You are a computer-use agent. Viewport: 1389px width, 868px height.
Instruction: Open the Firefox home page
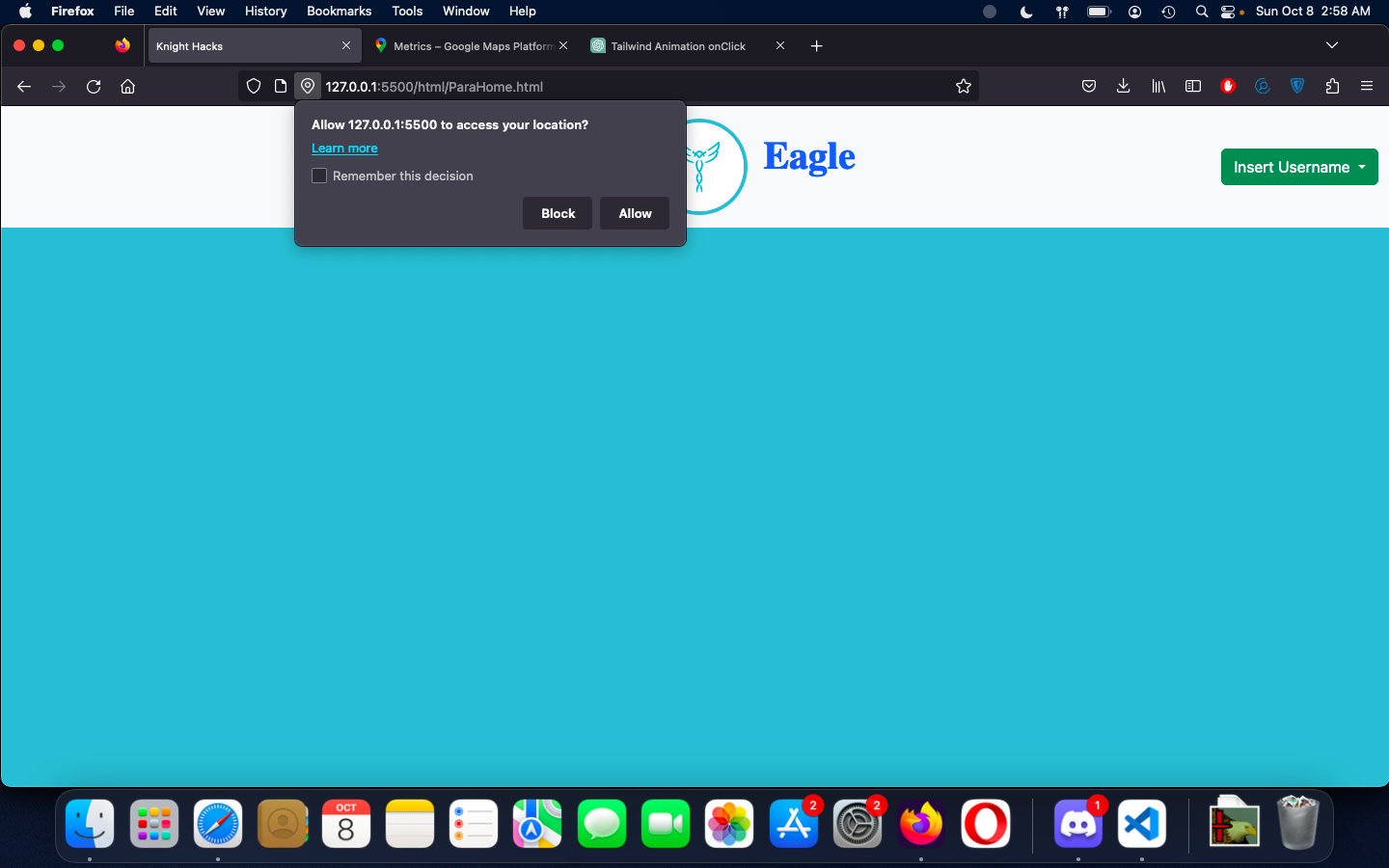(x=127, y=86)
